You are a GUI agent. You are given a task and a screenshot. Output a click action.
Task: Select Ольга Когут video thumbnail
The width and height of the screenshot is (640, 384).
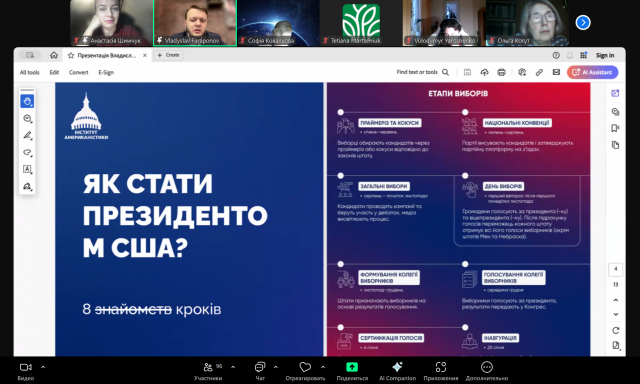527,22
